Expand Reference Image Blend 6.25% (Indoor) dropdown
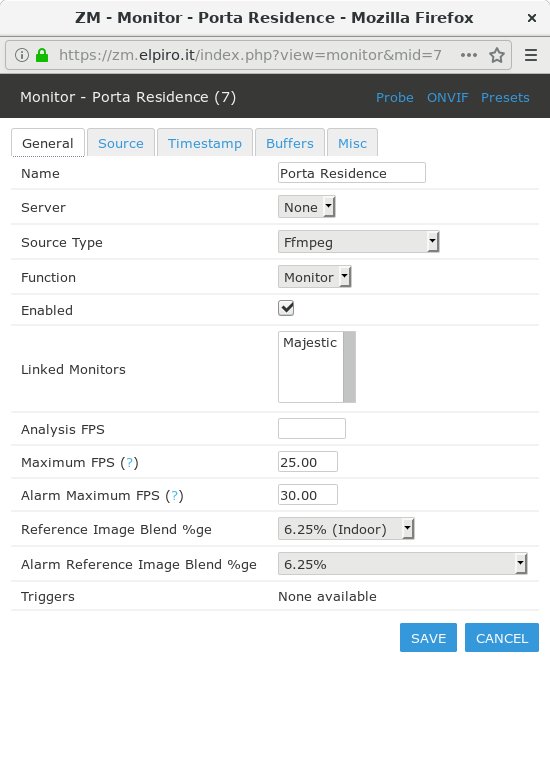Screen dimensions: 550x774 click(346, 529)
